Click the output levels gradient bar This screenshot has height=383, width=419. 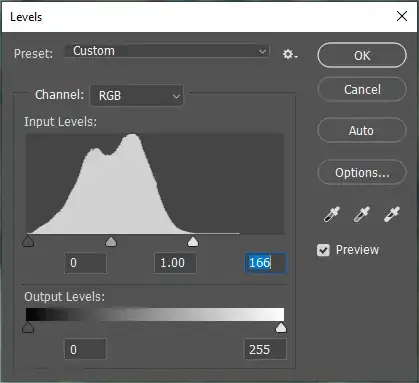point(155,315)
